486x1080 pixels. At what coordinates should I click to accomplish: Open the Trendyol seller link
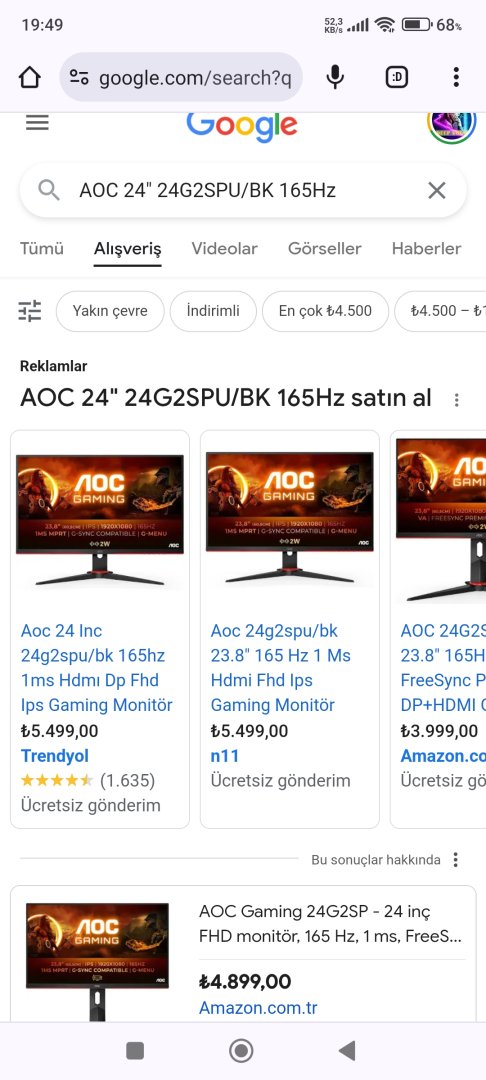55,756
